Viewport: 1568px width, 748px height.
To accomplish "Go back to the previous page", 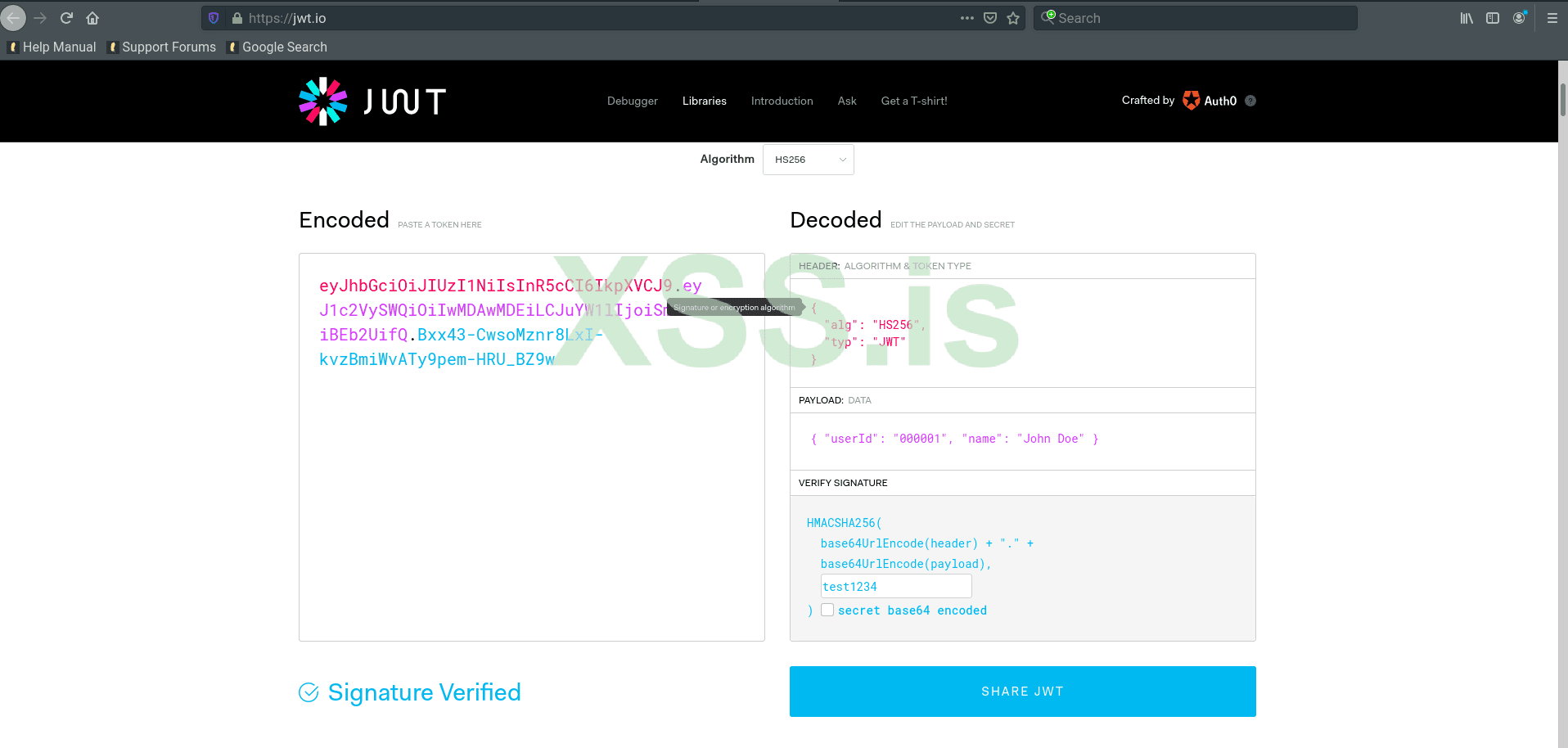I will tap(13, 17).
